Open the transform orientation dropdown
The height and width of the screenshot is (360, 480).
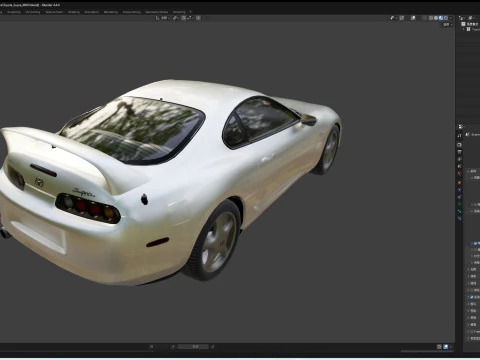tap(163, 18)
